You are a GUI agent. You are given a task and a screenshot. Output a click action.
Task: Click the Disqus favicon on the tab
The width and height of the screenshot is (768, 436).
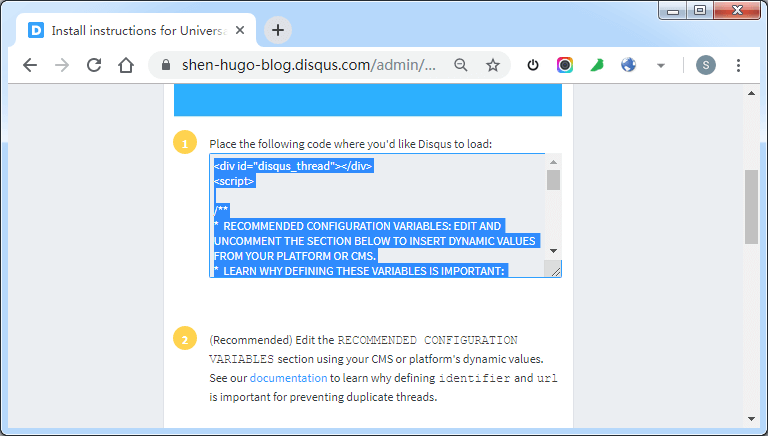36,30
